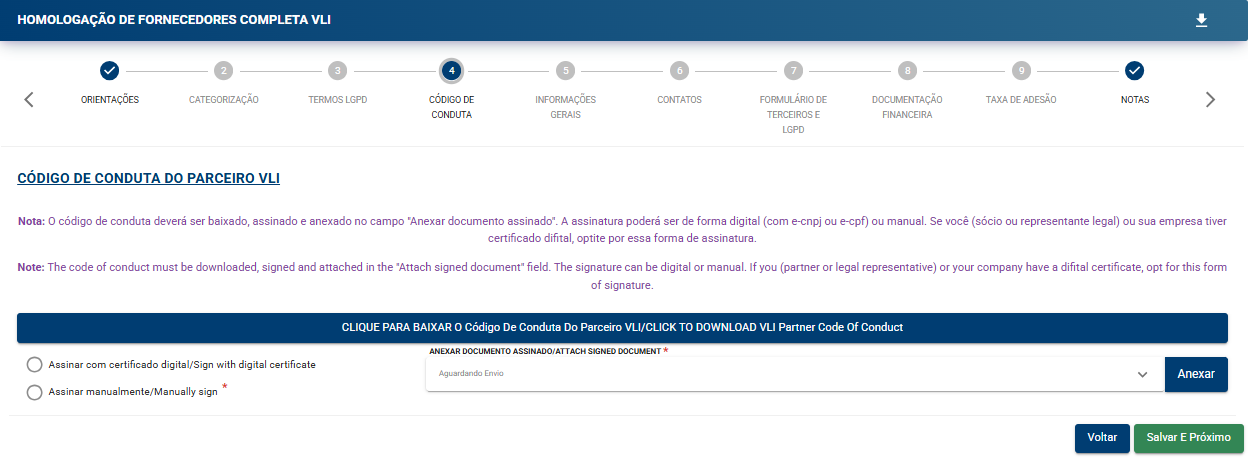Click the right arrow to scroll steps forward
This screenshot has height=460, width=1248.
[x=1210, y=99]
